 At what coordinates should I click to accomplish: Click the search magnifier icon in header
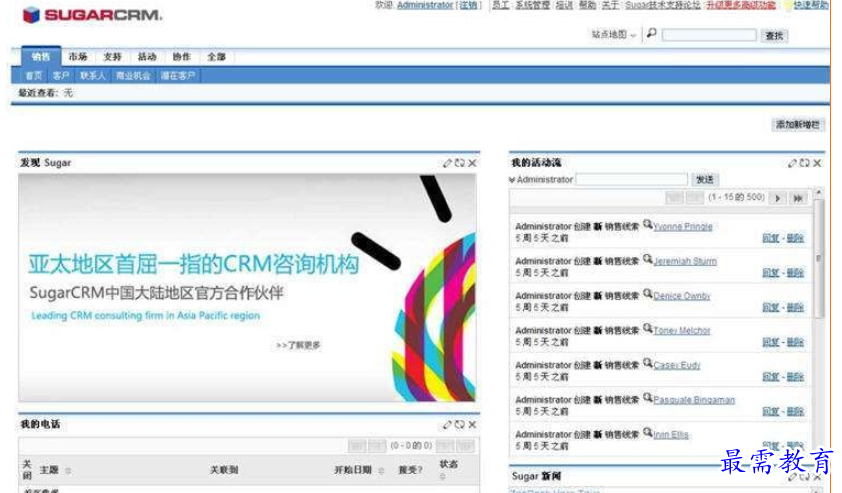(x=651, y=34)
